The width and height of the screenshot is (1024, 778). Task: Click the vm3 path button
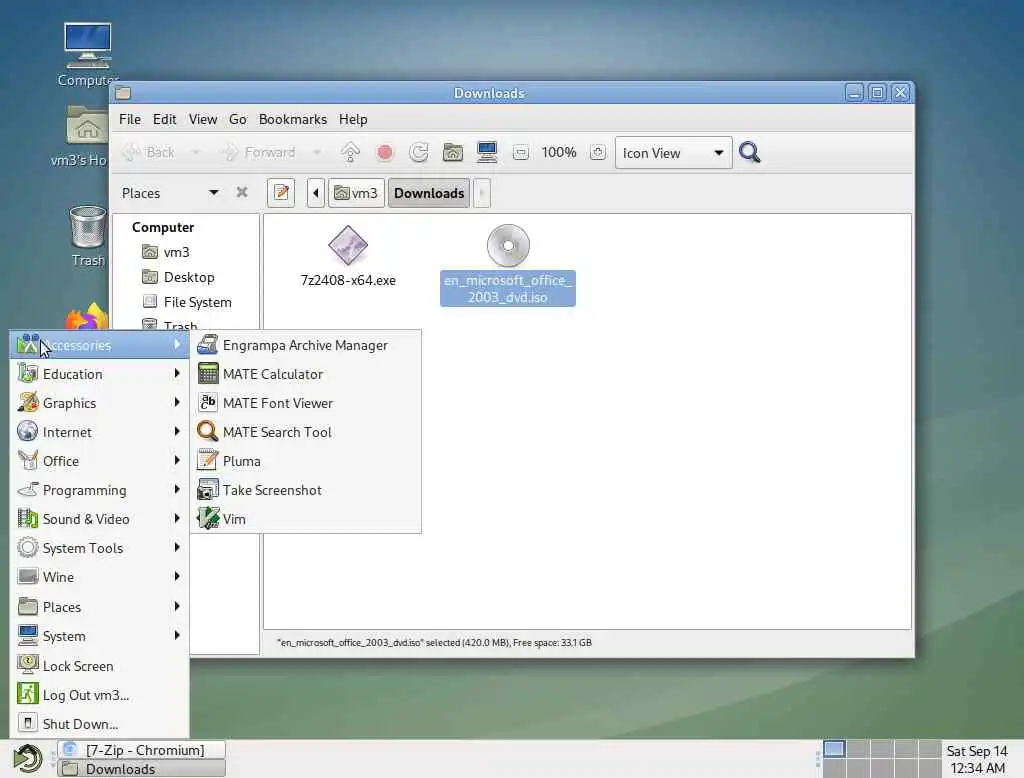pyautogui.click(x=356, y=193)
